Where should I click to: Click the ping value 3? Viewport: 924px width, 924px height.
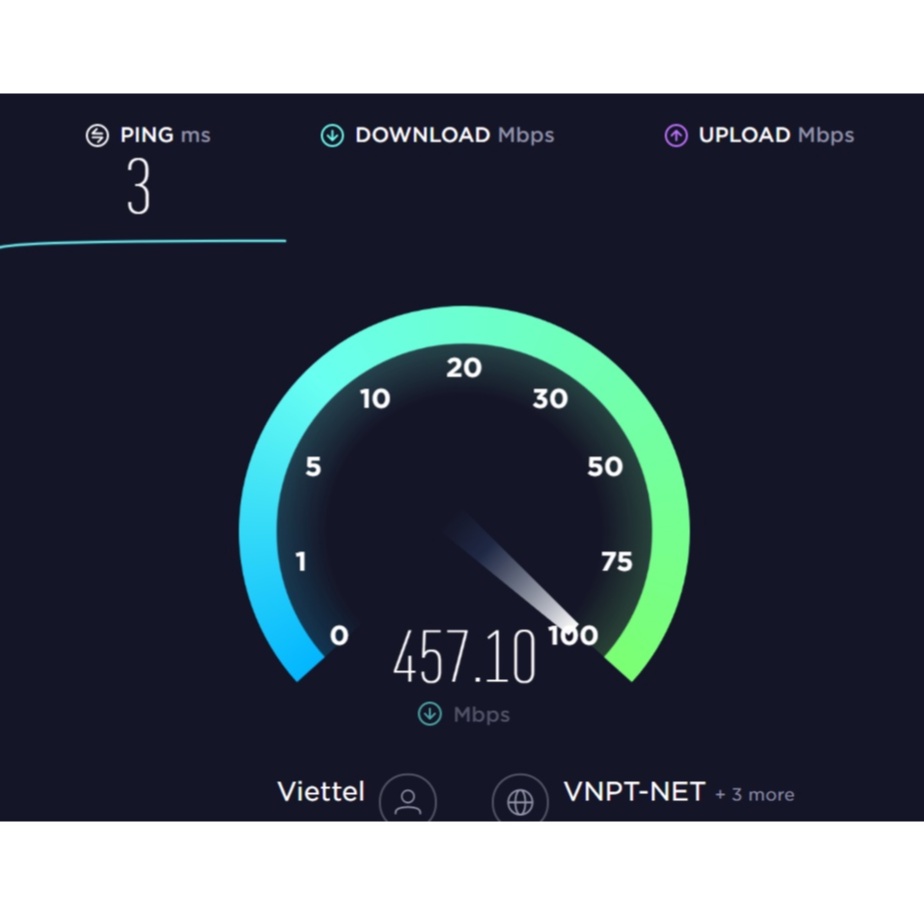click(139, 186)
